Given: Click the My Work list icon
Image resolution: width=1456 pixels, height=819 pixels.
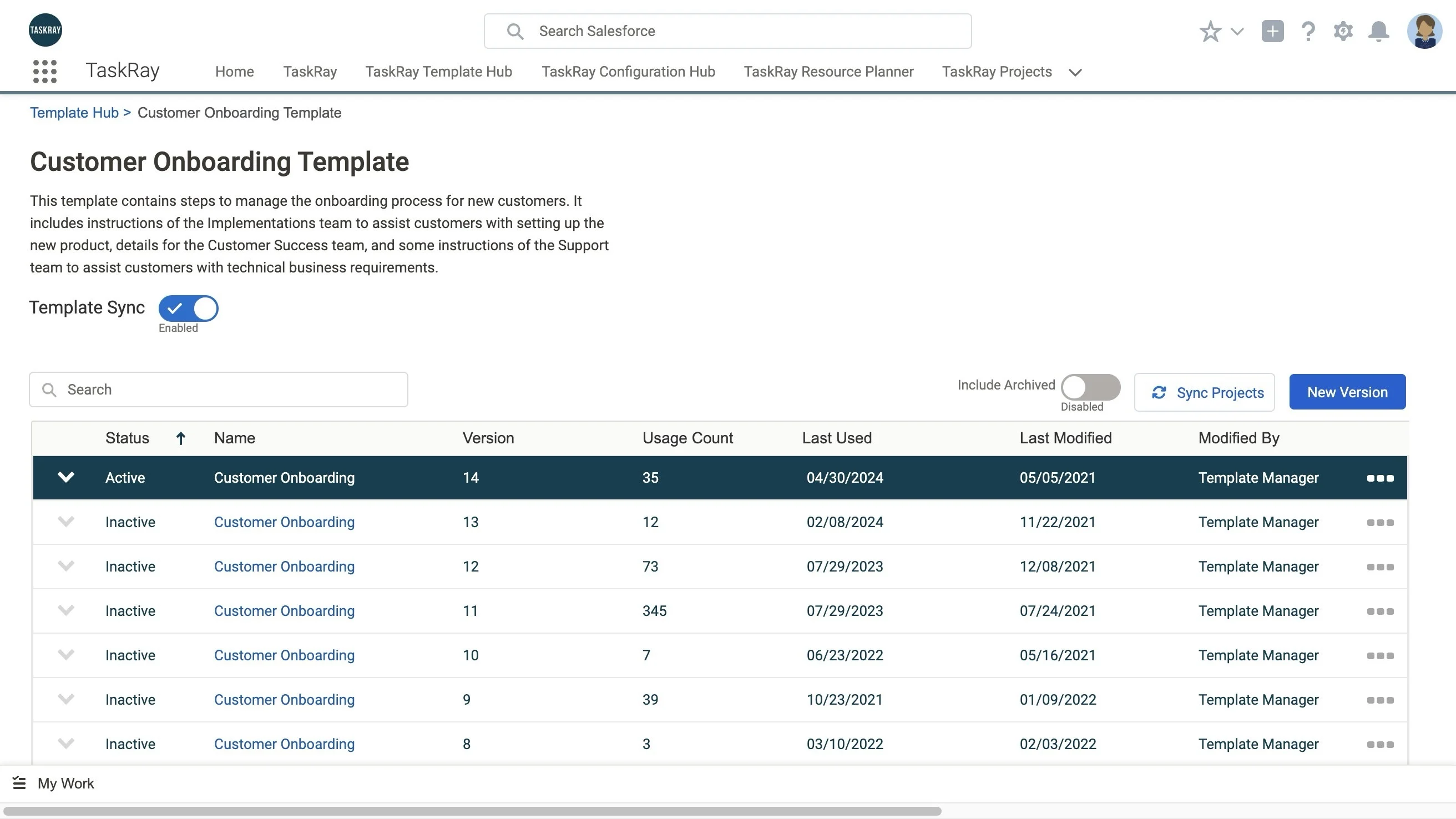Looking at the screenshot, I should coord(19,783).
